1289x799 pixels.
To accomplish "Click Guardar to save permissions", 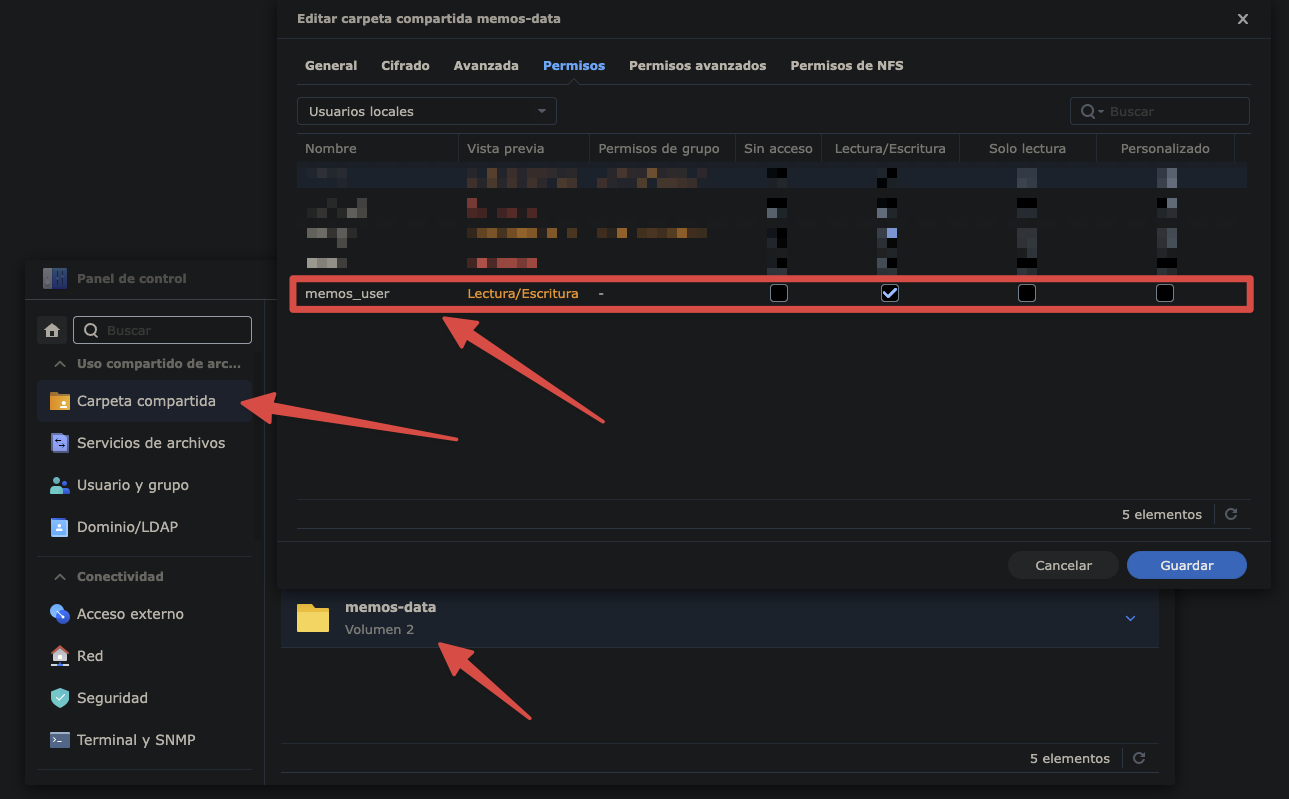I will click(x=1186, y=564).
